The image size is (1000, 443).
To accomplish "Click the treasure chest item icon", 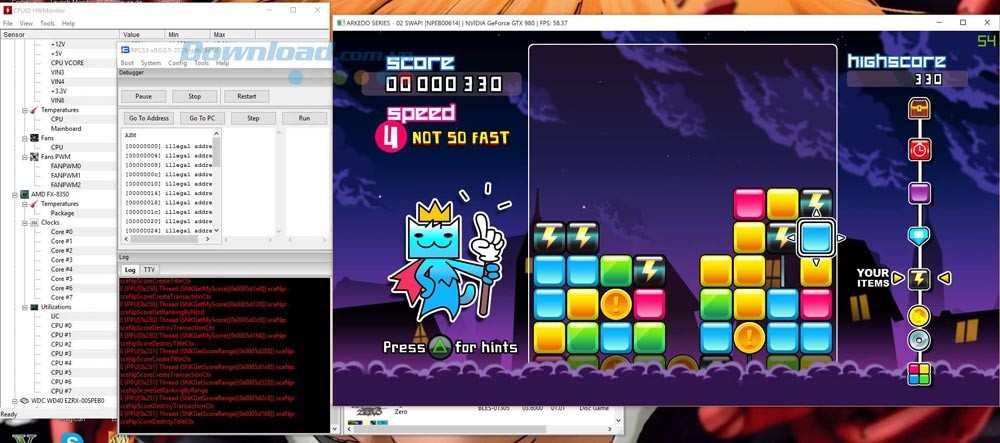I will click(x=920, y=107).
